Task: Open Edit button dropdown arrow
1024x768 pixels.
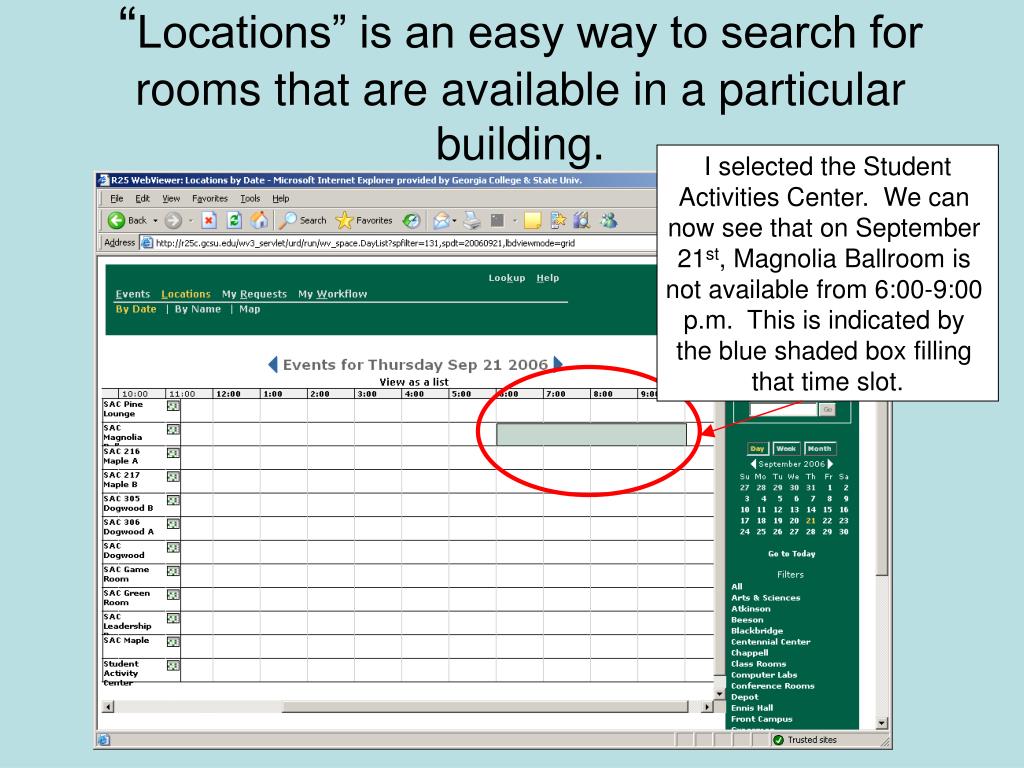Action: 515,221
